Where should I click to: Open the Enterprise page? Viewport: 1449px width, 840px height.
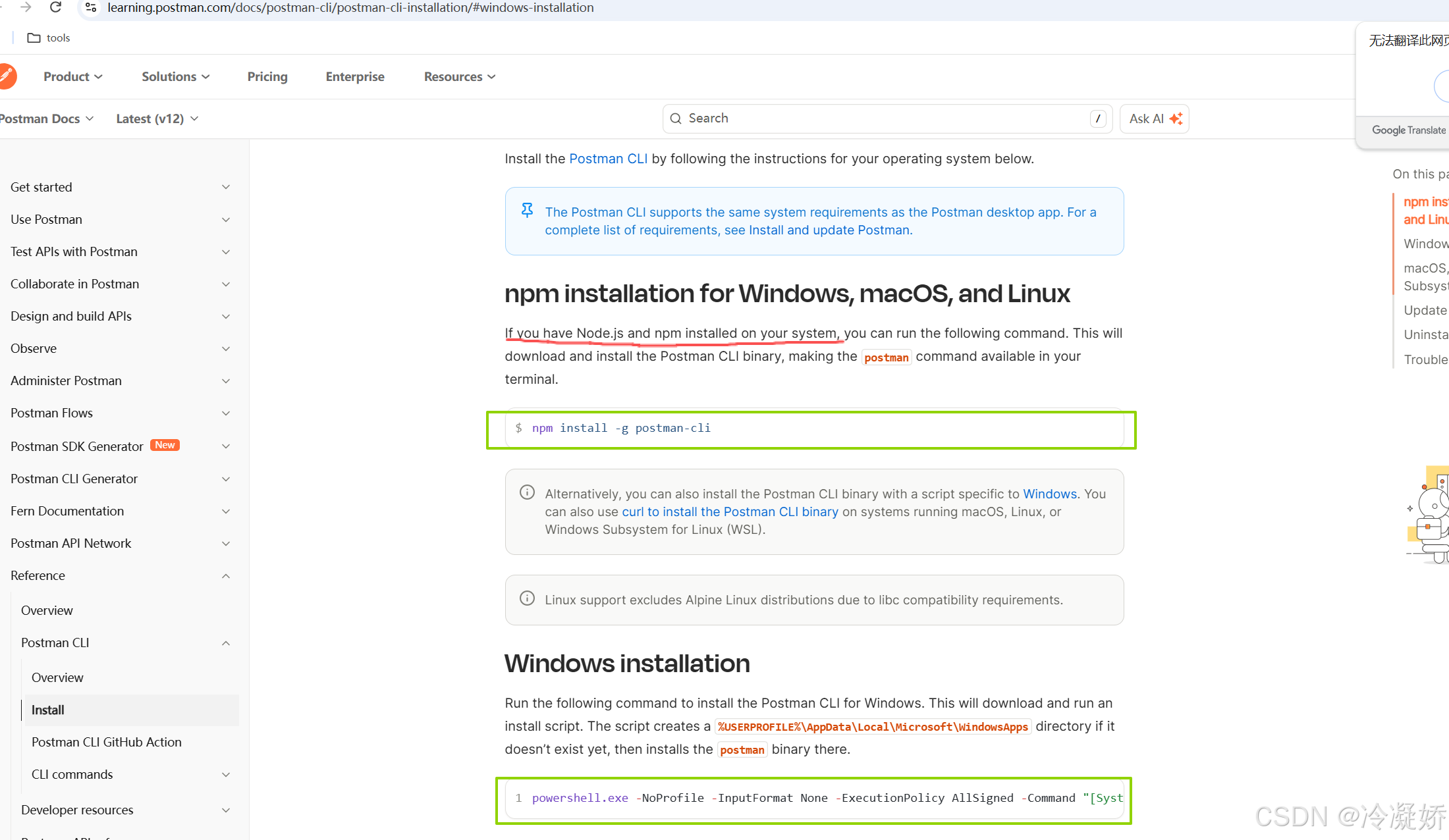[355, 77]
